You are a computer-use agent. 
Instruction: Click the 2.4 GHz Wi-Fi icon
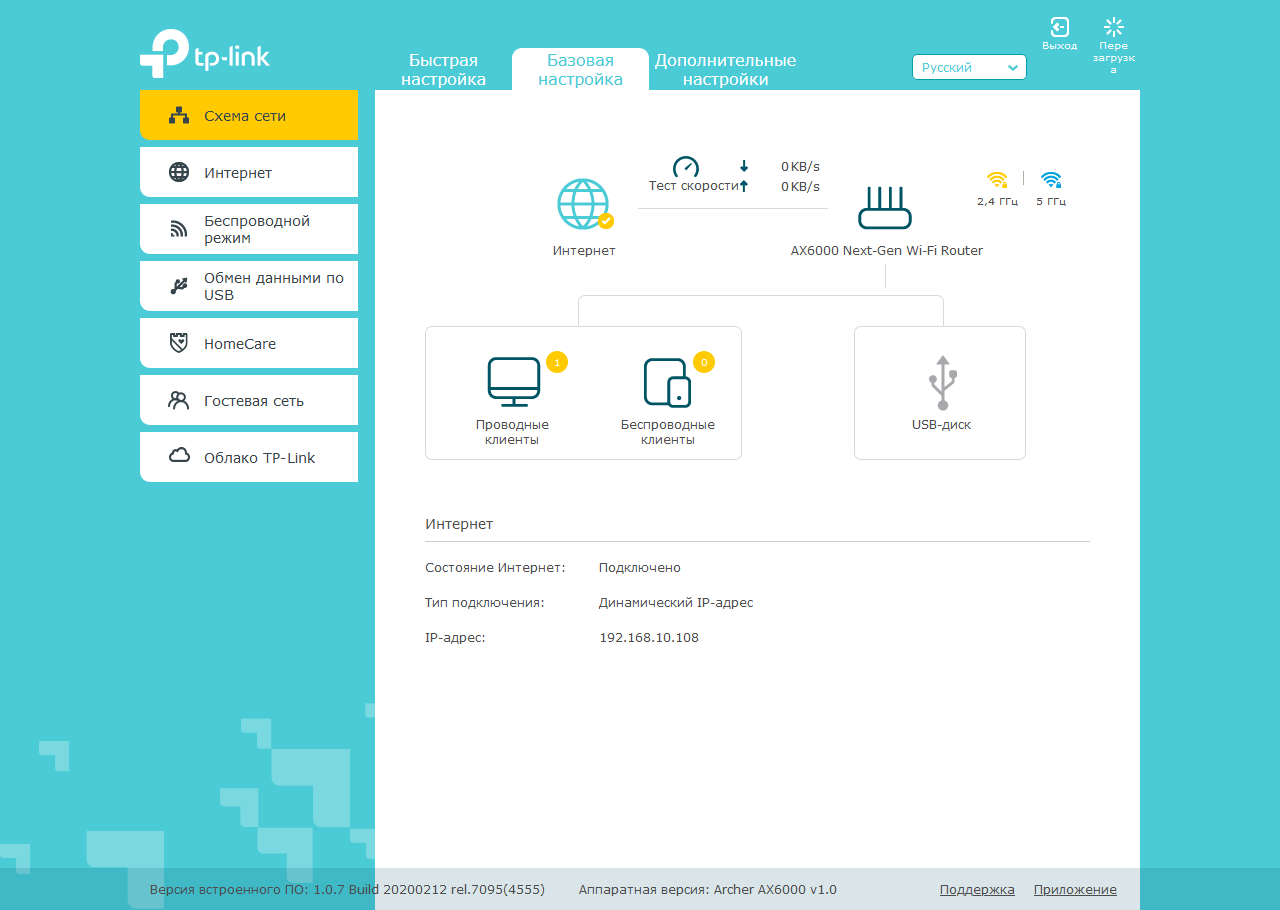click(x=997, y=180)
